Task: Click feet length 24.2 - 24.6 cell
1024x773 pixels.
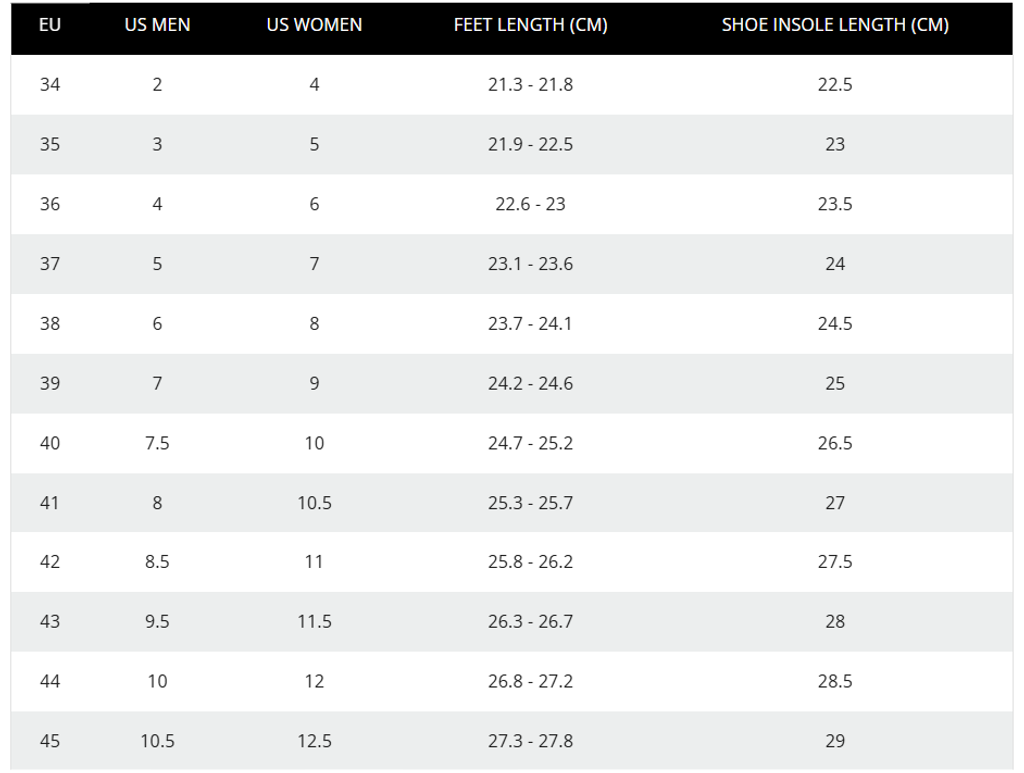Action: pos(530,383)
